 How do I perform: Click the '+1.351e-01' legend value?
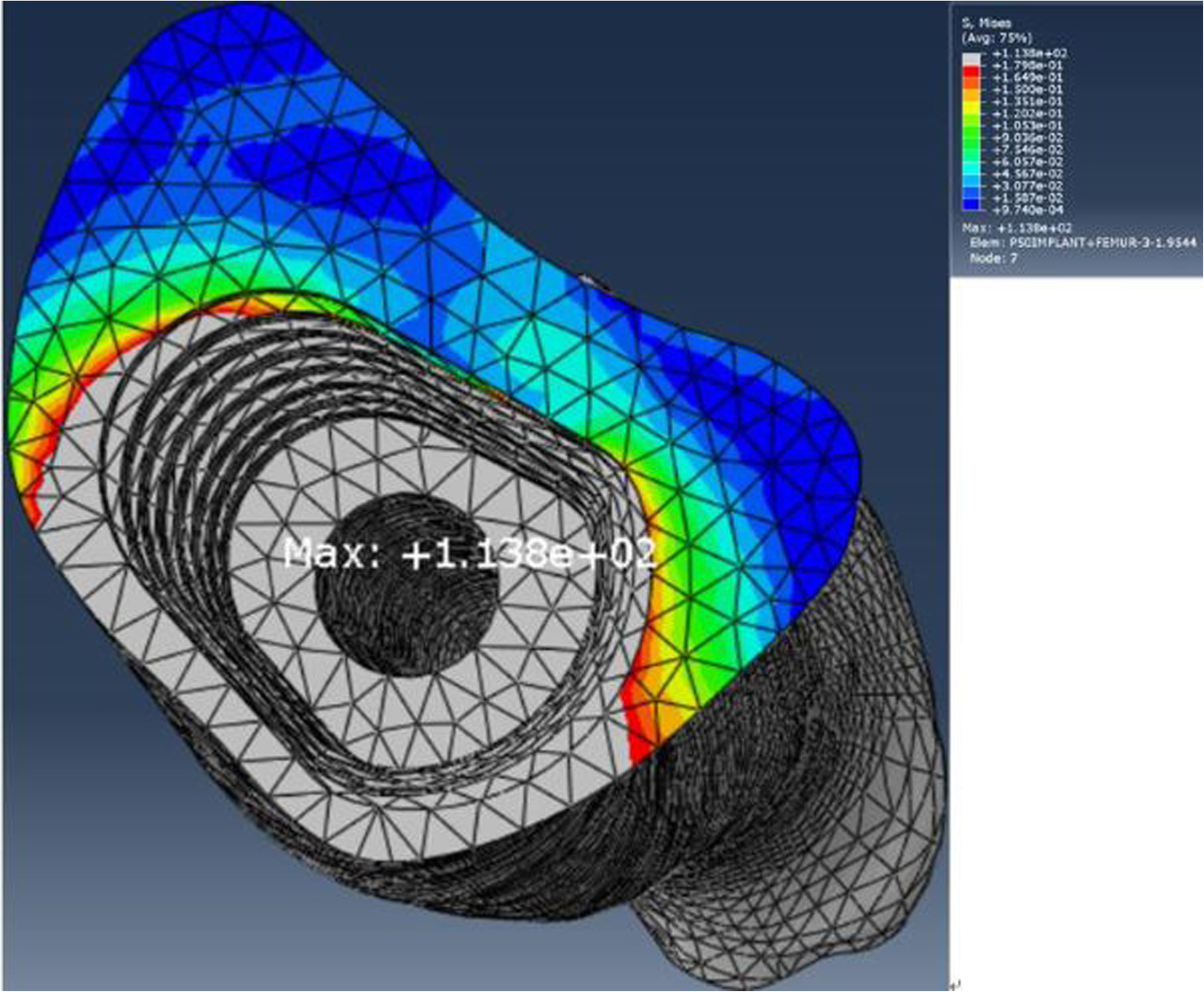1027,101
